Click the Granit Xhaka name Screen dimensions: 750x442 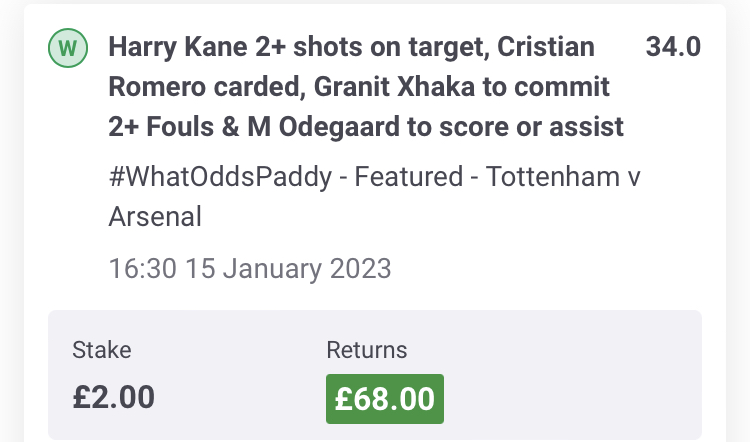394,87
